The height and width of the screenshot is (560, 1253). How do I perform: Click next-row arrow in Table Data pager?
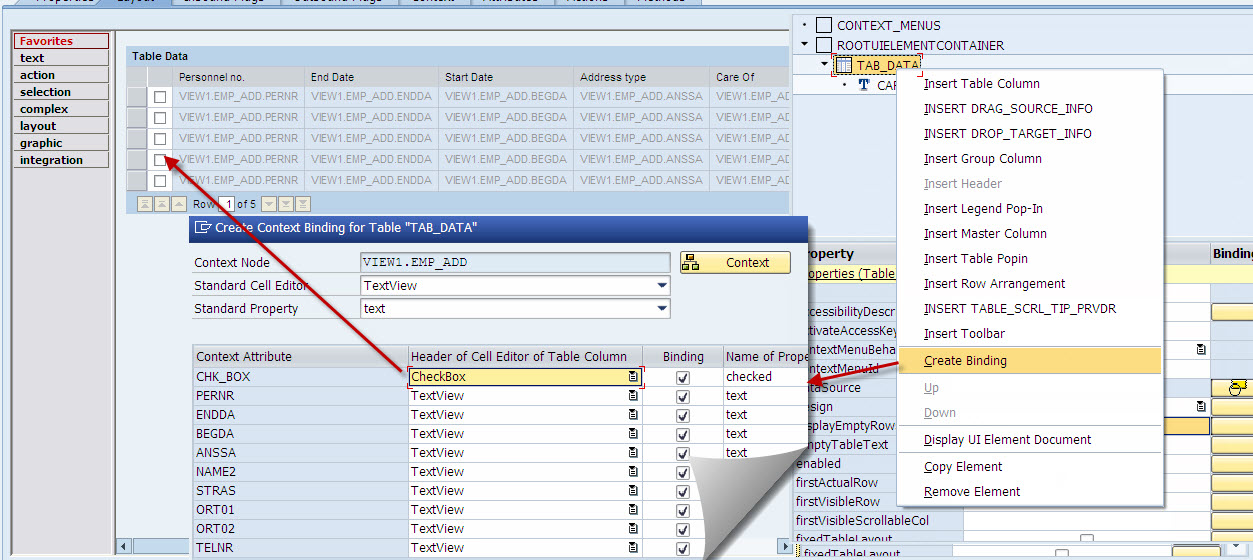269,204
